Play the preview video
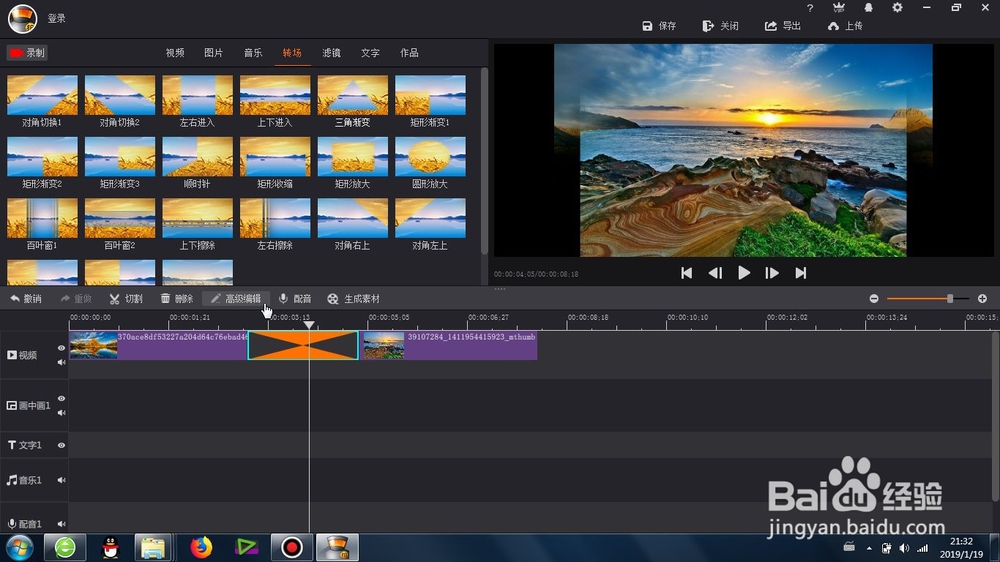Image resolution: width=1000 pixels, height=562 pixels. [744, 273]
